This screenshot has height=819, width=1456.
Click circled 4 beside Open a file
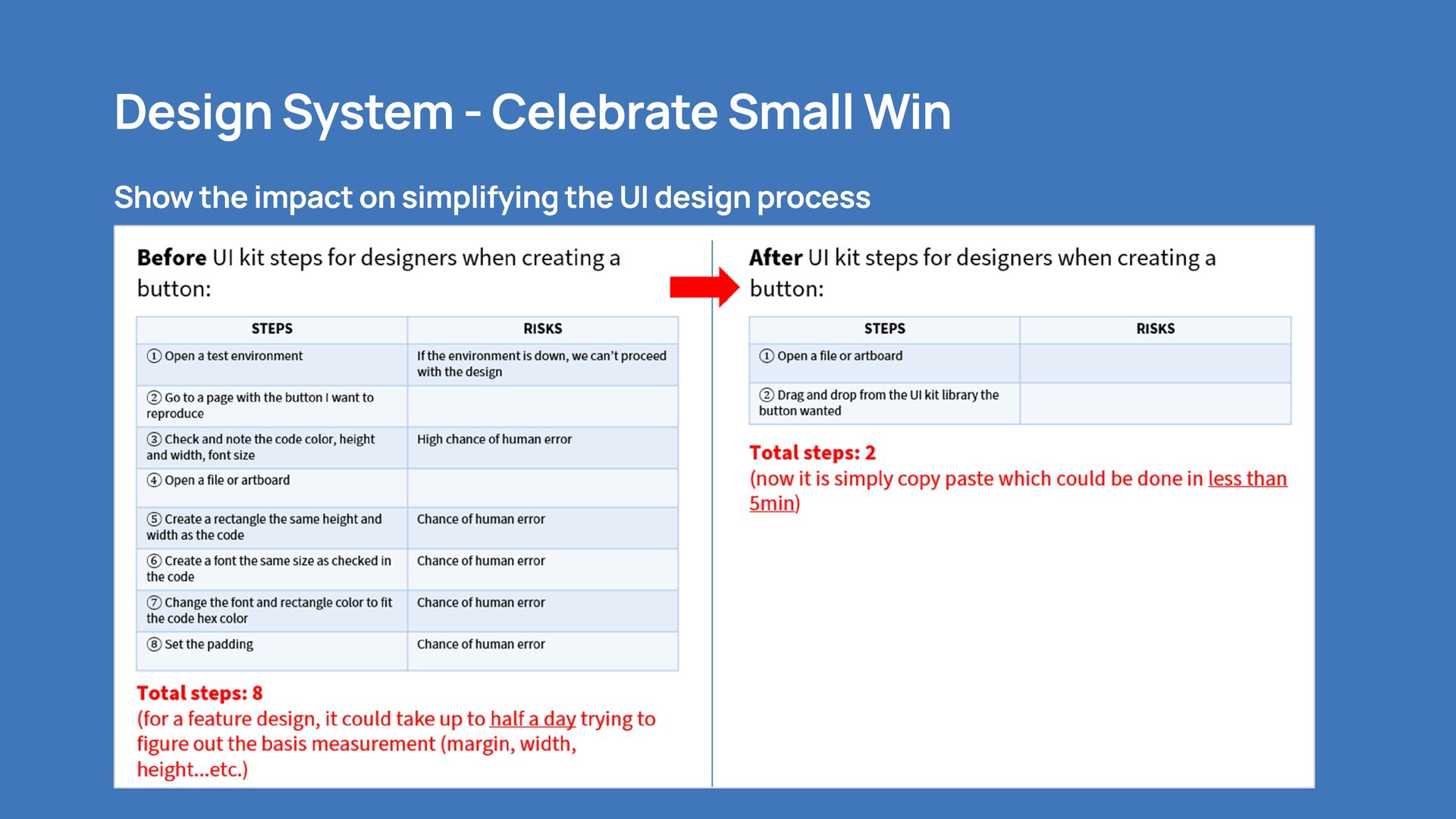pyautogui.click(x=154, y=480)
